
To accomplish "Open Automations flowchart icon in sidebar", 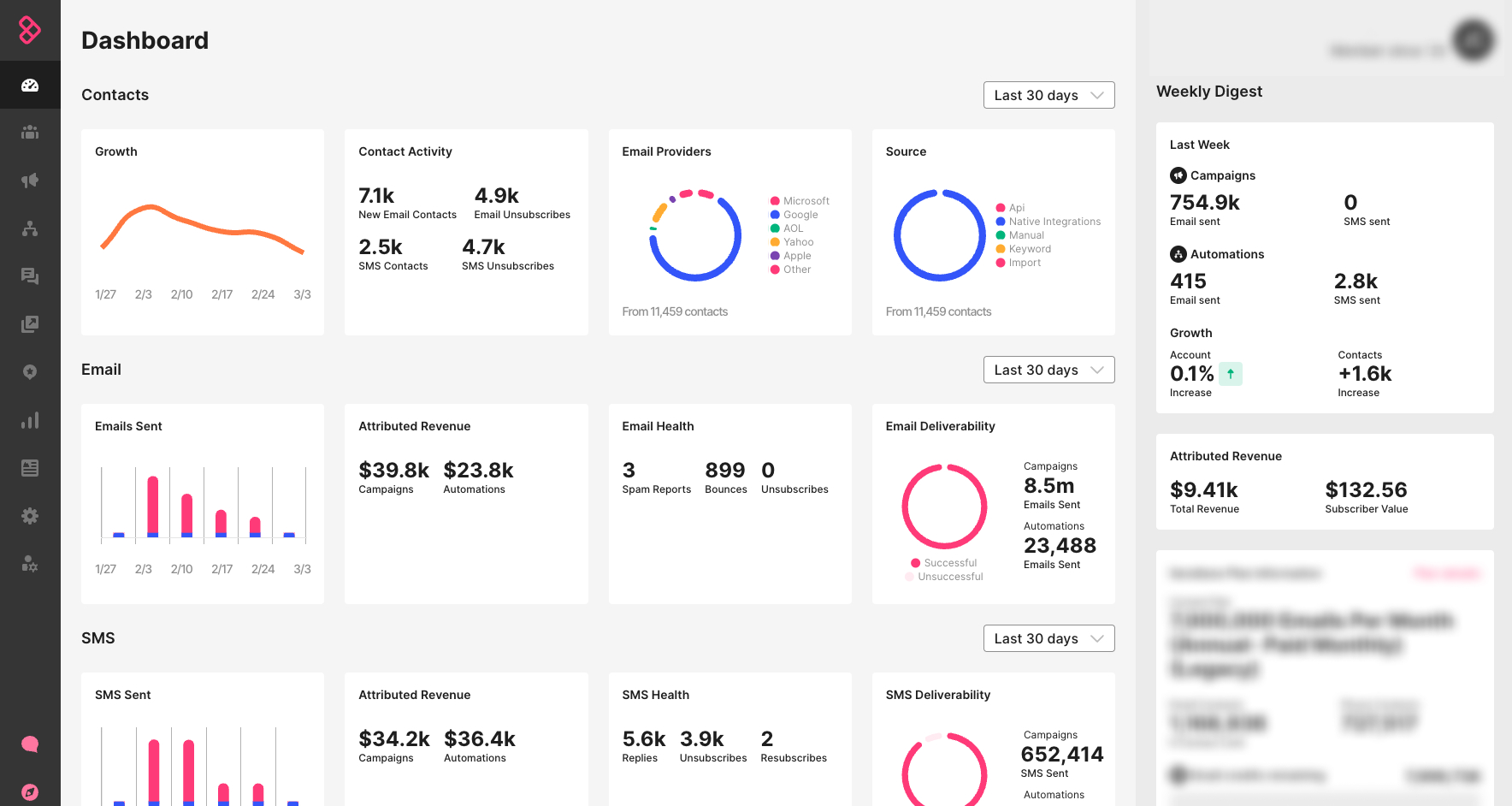I will (30, 228).
